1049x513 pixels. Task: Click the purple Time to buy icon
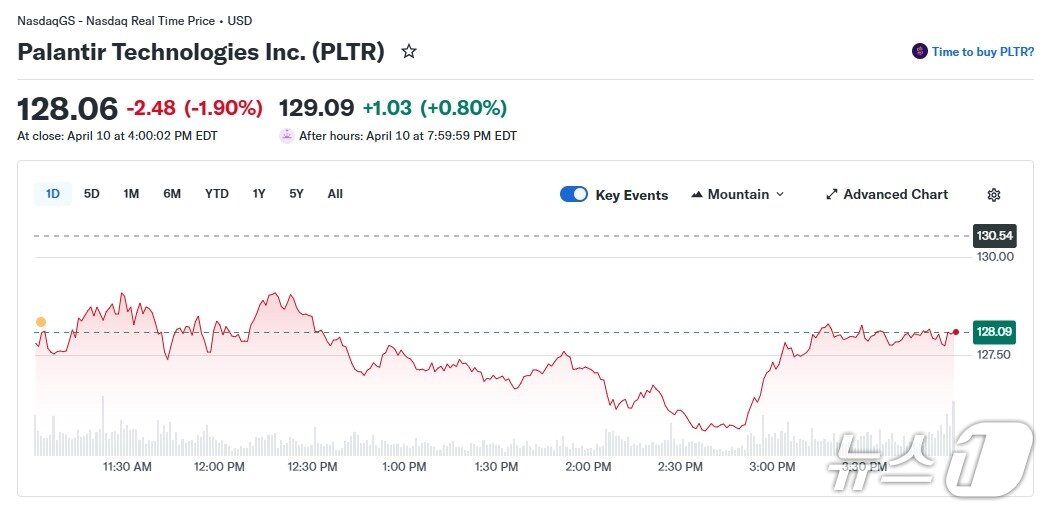coord(919,52)
